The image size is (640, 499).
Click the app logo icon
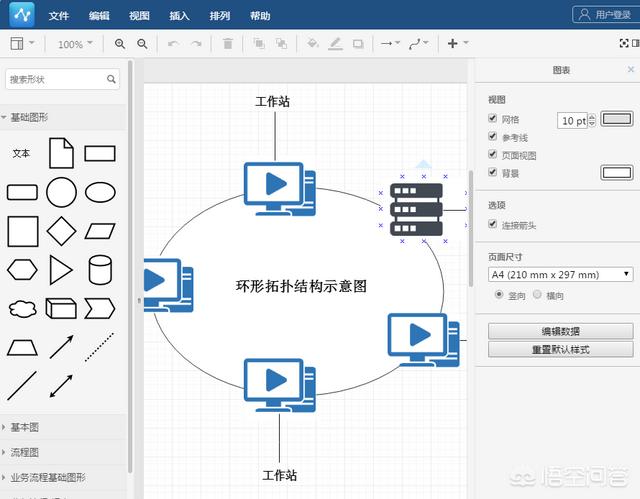click(22, 14)
